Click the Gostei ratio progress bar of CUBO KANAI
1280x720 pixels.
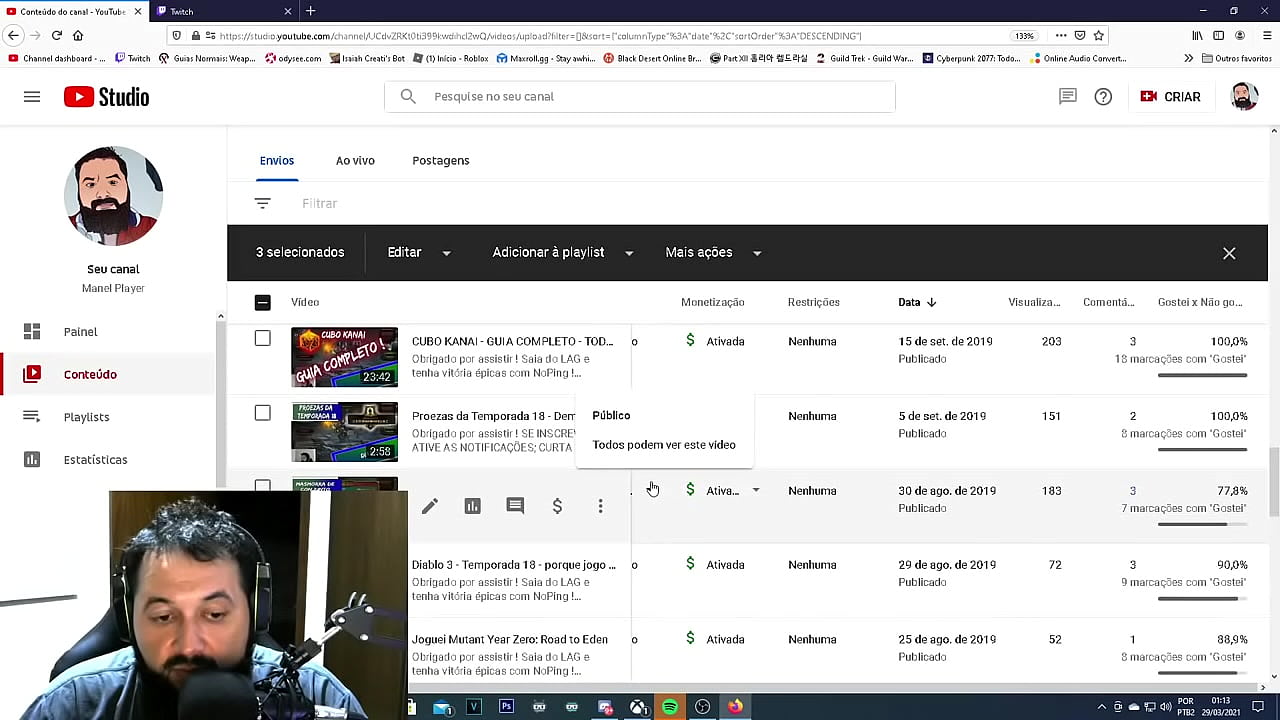click(1202, 375)
